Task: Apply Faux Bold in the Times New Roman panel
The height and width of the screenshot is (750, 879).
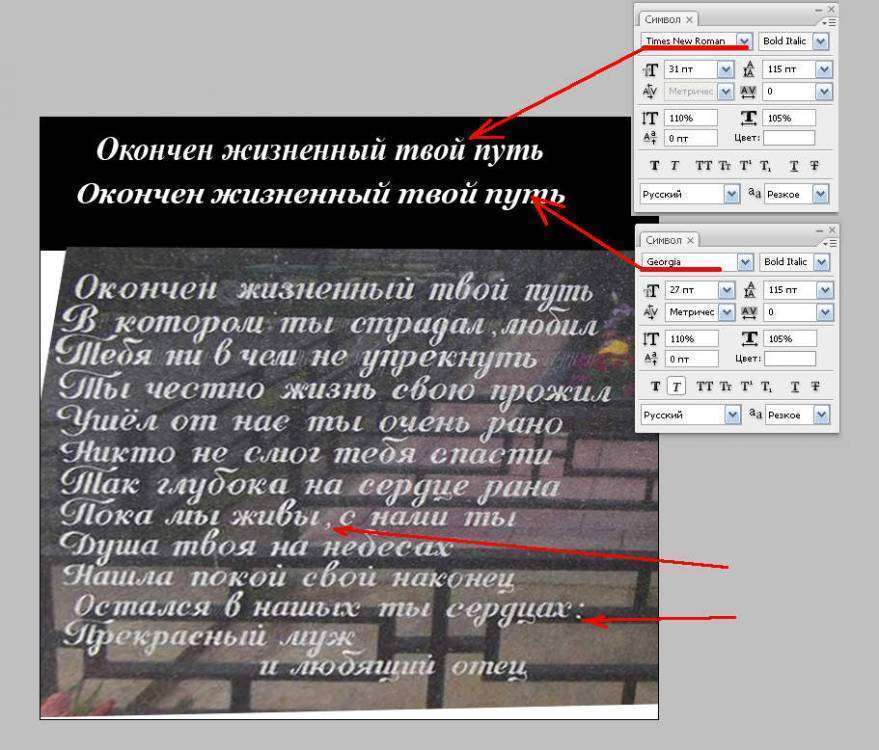Action: (655, 166)
